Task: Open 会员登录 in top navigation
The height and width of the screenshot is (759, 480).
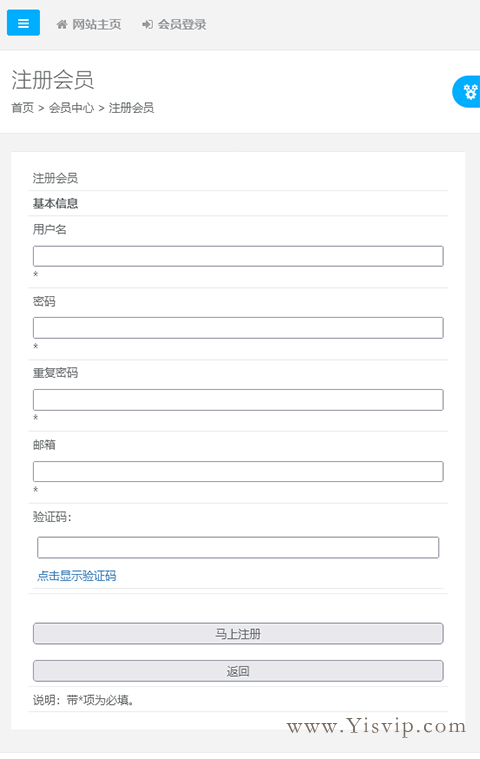Action: 182,24
